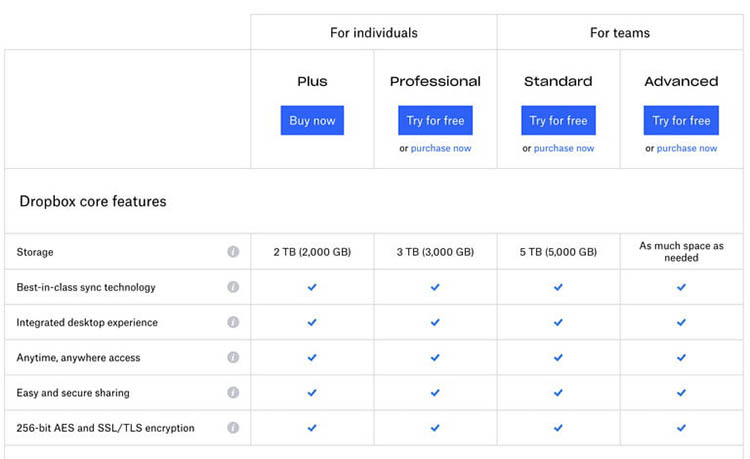Click Professional checkmark for Best-in-class sync technology

[435, 287]
